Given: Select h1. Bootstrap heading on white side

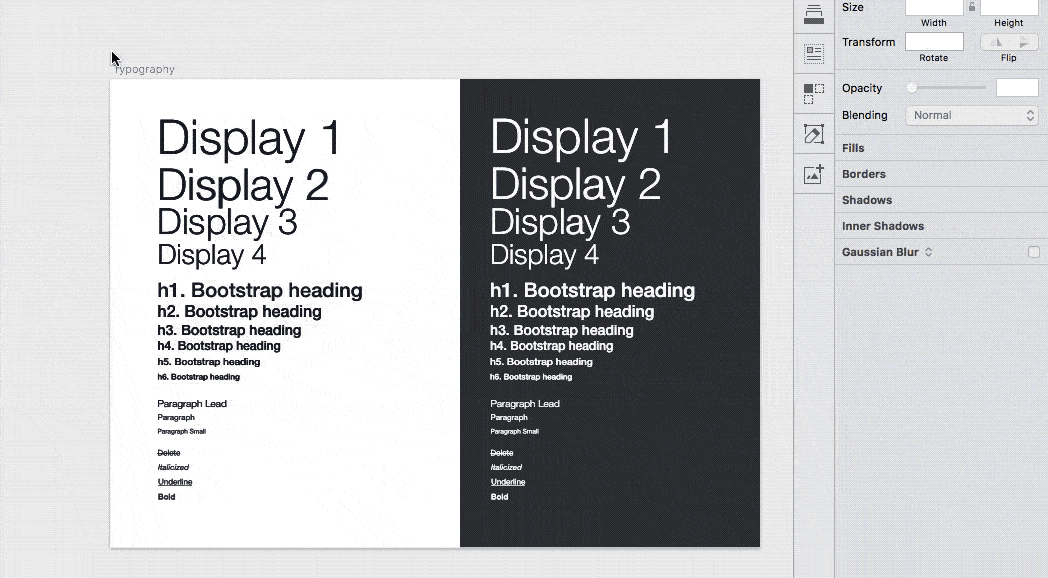Looking at the screenshot, I should [260, 290].
